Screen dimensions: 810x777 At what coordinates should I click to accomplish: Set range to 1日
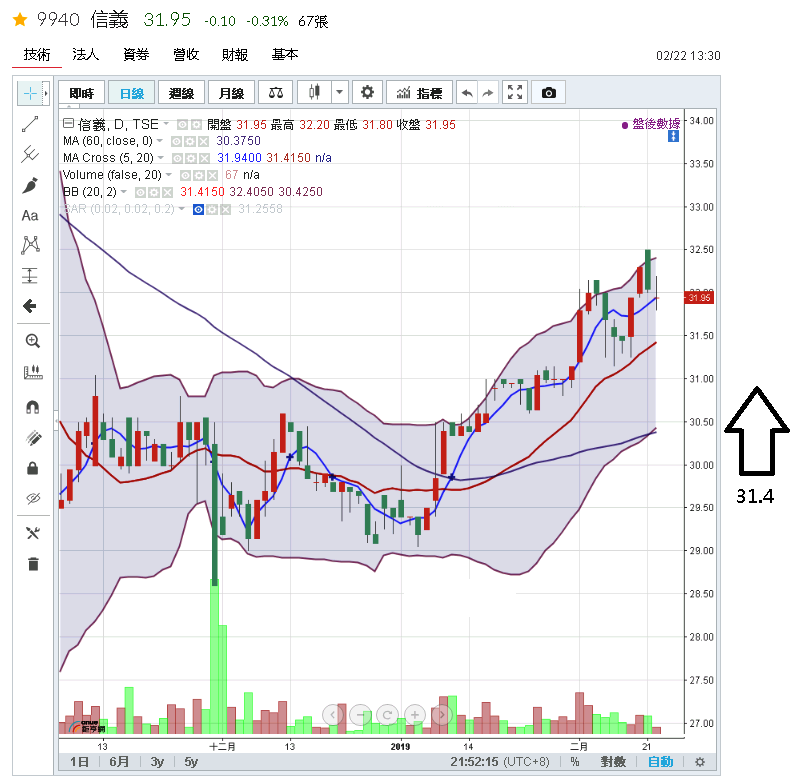click(x=79, y=762)
